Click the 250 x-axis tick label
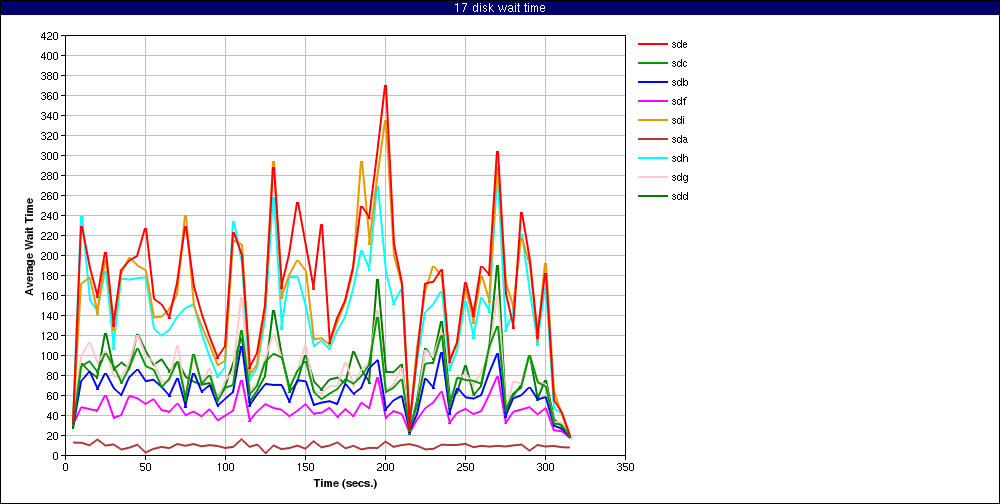Screen dimensions: 1000x504 (465, 466)
